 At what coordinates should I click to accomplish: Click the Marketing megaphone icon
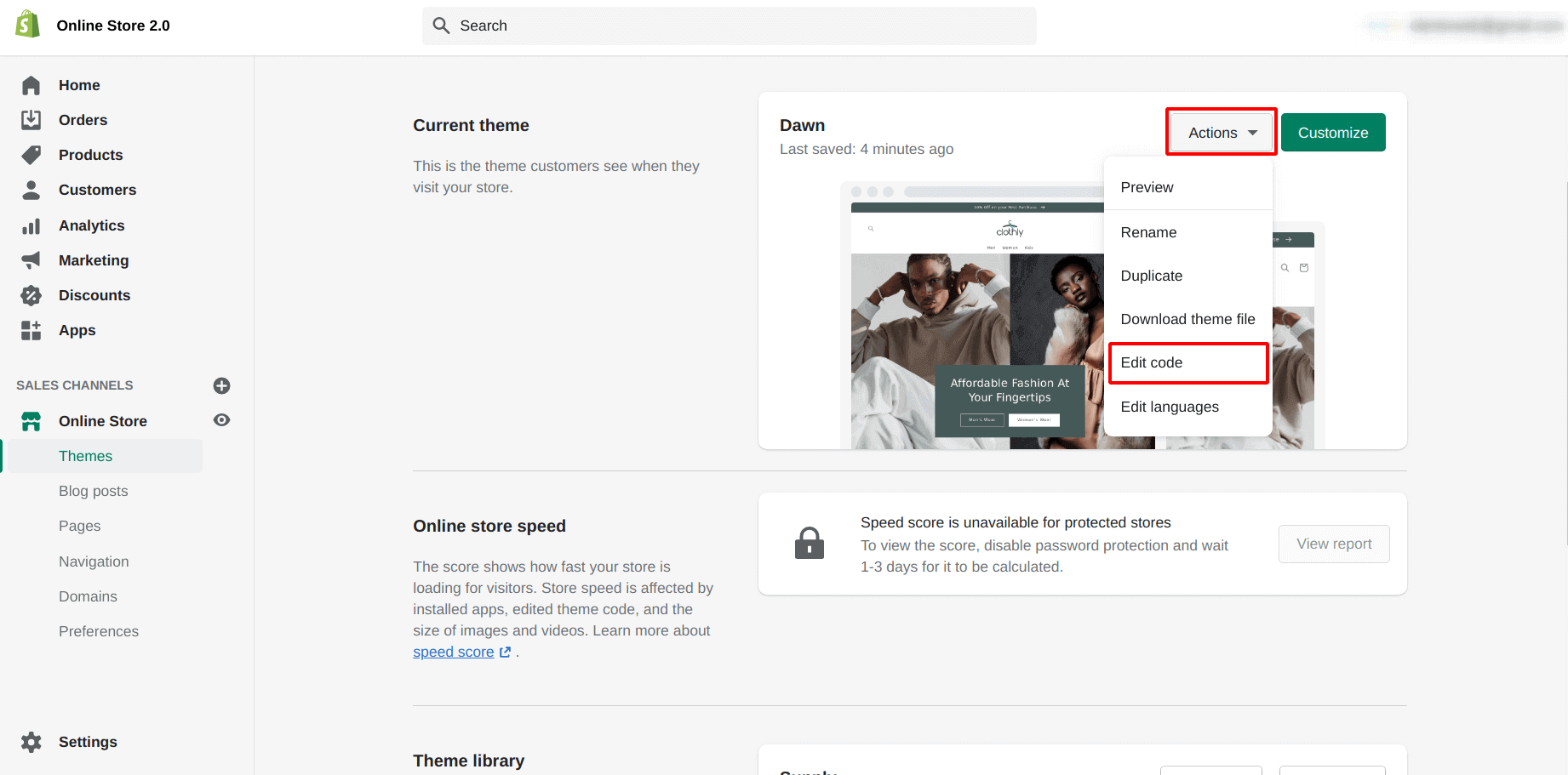31,259
